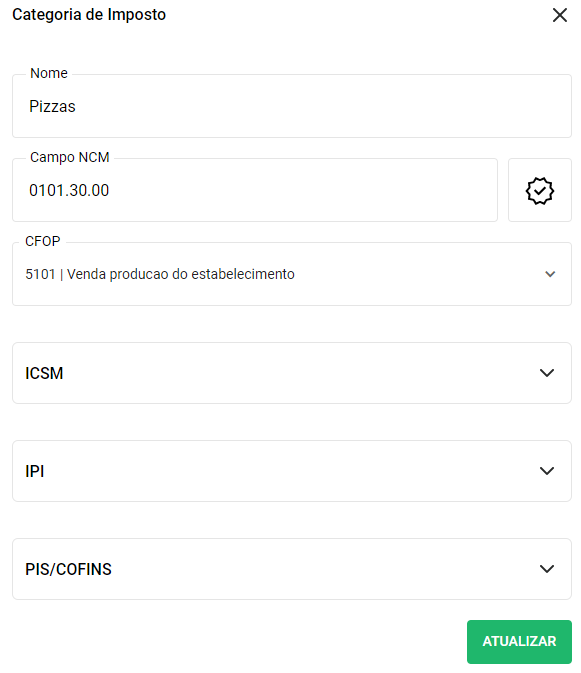Select the Venda producao do estabelecimento option text
Viewport: 581px width, 673px height.
[181, 274]
